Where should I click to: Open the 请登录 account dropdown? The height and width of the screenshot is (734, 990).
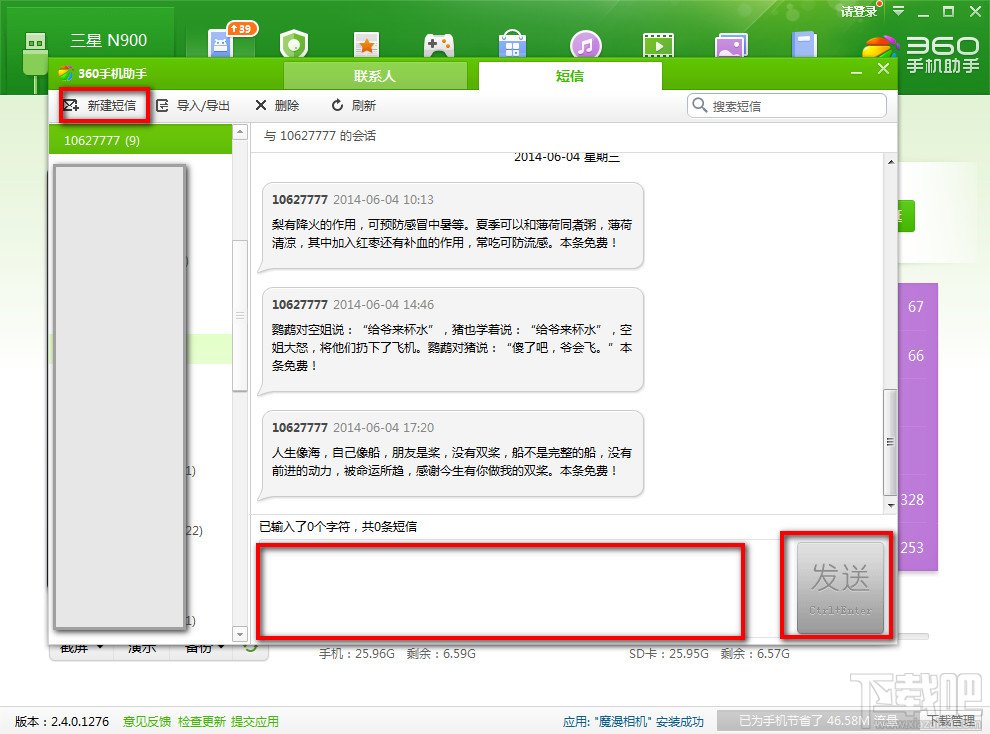[857, 12]
